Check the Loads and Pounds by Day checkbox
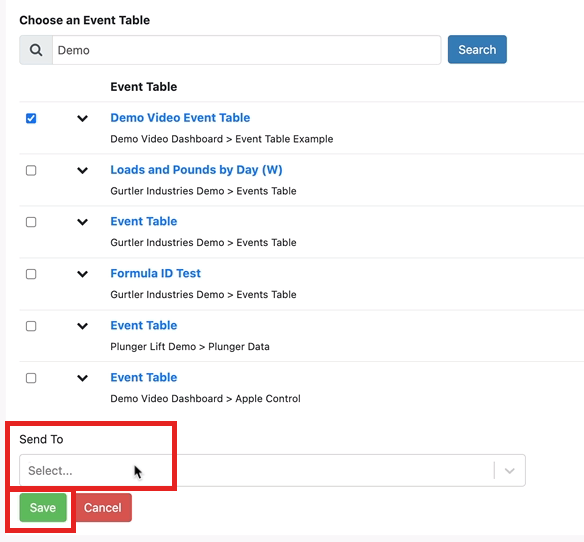The image size is (584, 542). (31, 171)
